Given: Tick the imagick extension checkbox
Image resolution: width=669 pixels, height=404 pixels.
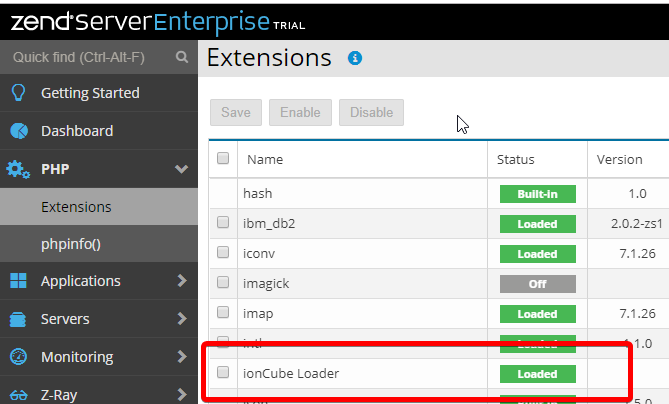Looking at the screenshot, I should 223,284.
